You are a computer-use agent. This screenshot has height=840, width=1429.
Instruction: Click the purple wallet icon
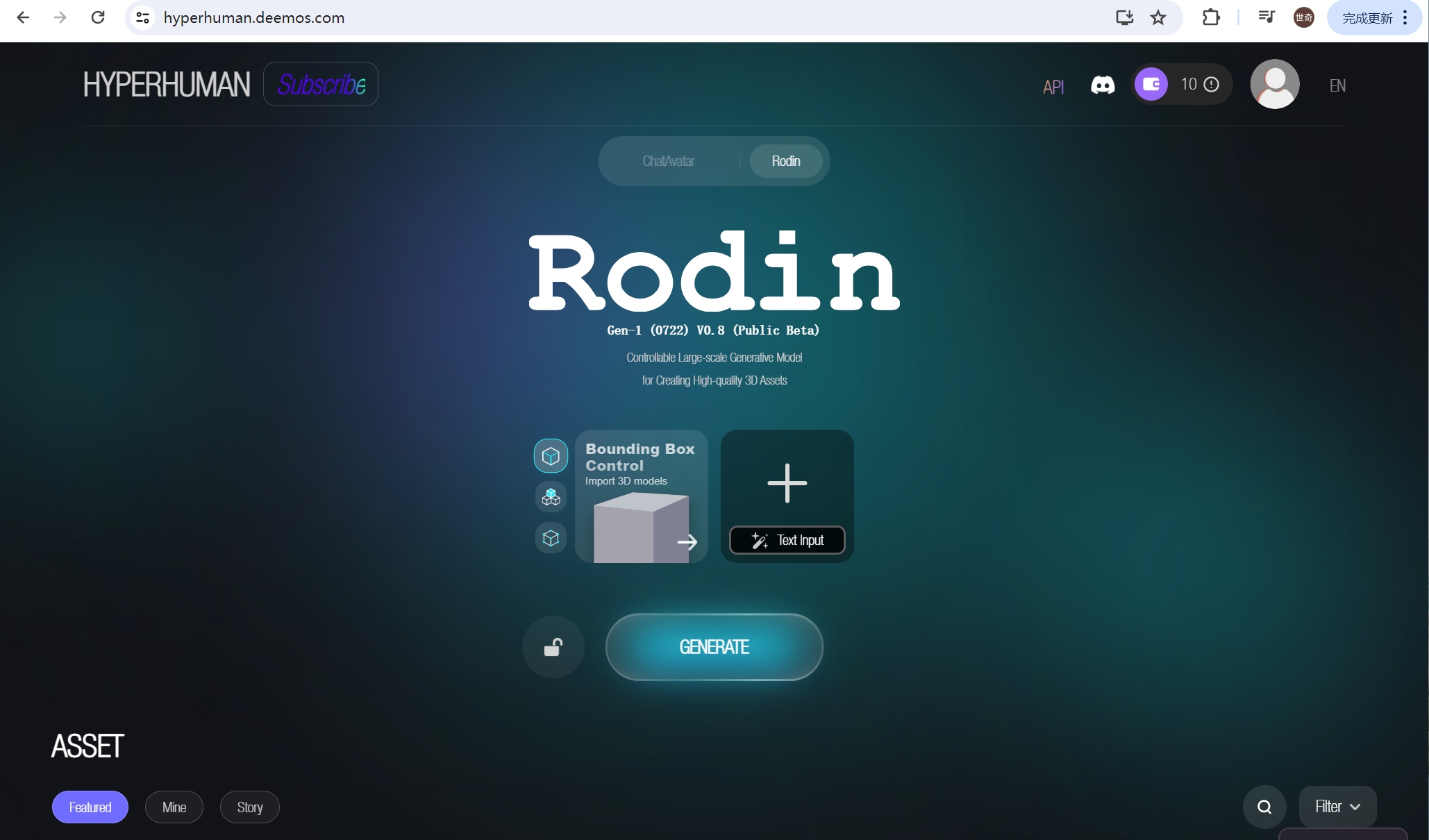(1151, 84)
